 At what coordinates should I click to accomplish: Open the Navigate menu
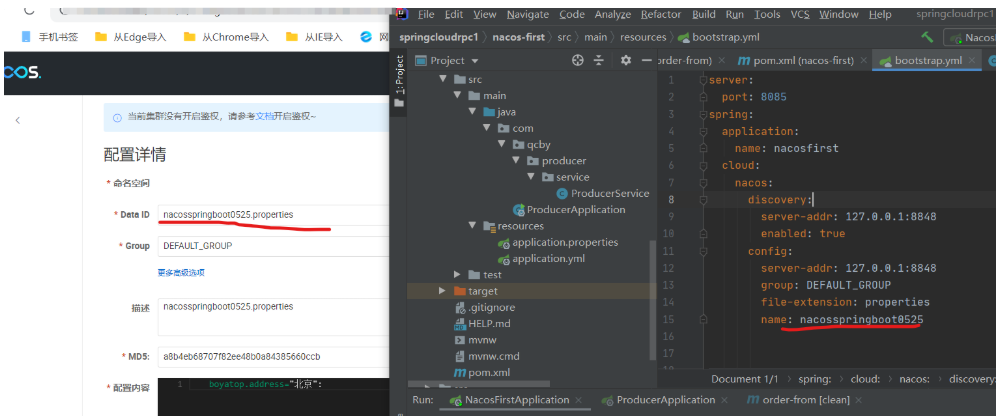(527, 14)
